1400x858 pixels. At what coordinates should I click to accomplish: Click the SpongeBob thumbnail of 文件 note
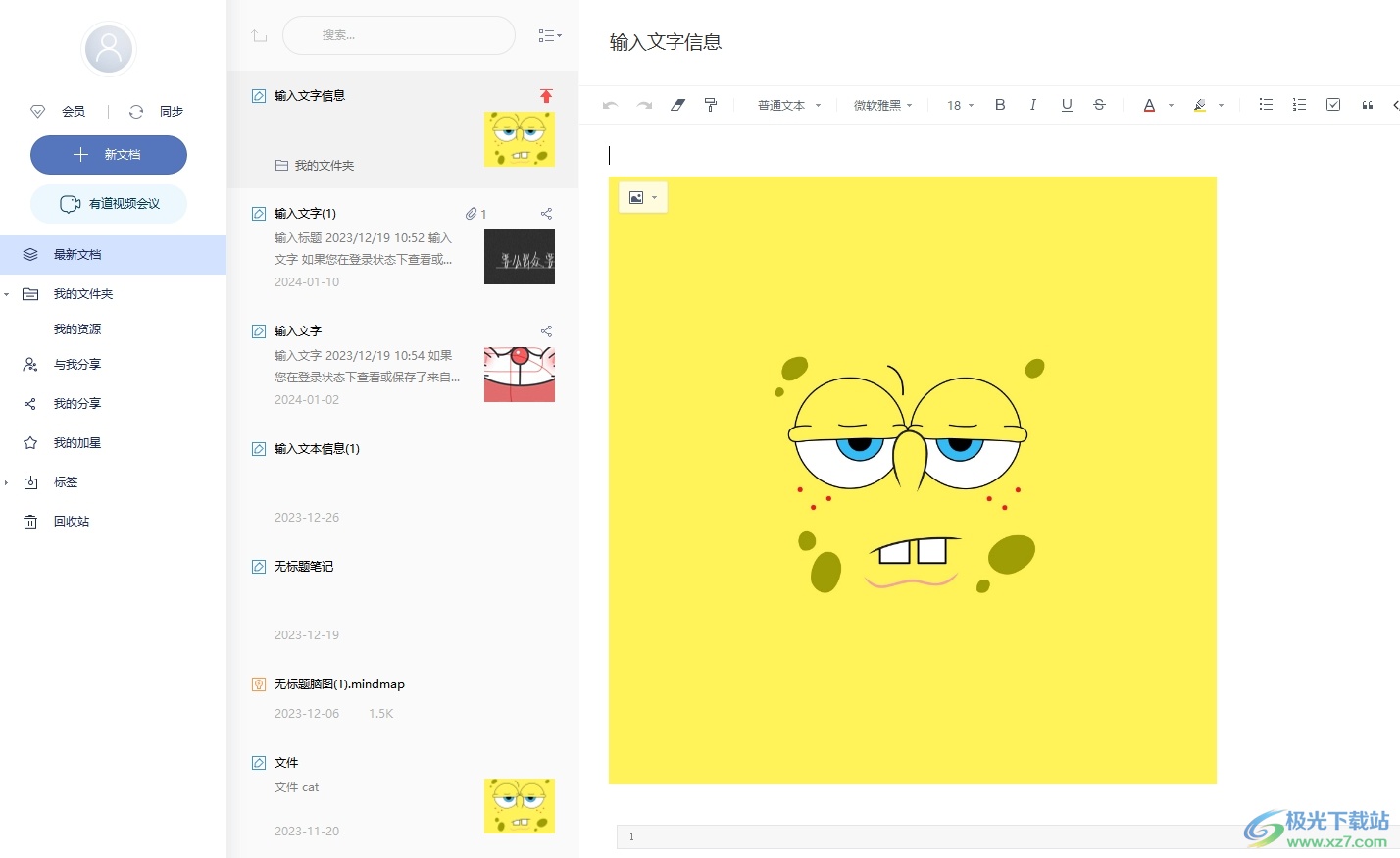(520, 806)
